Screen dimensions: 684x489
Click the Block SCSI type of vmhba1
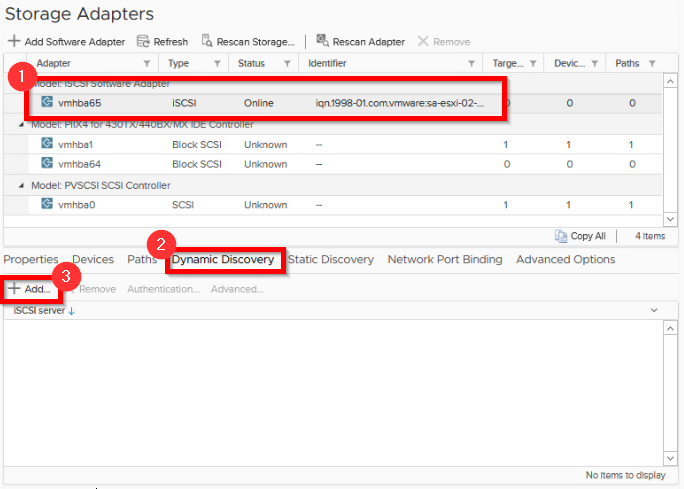pos(197,145)
